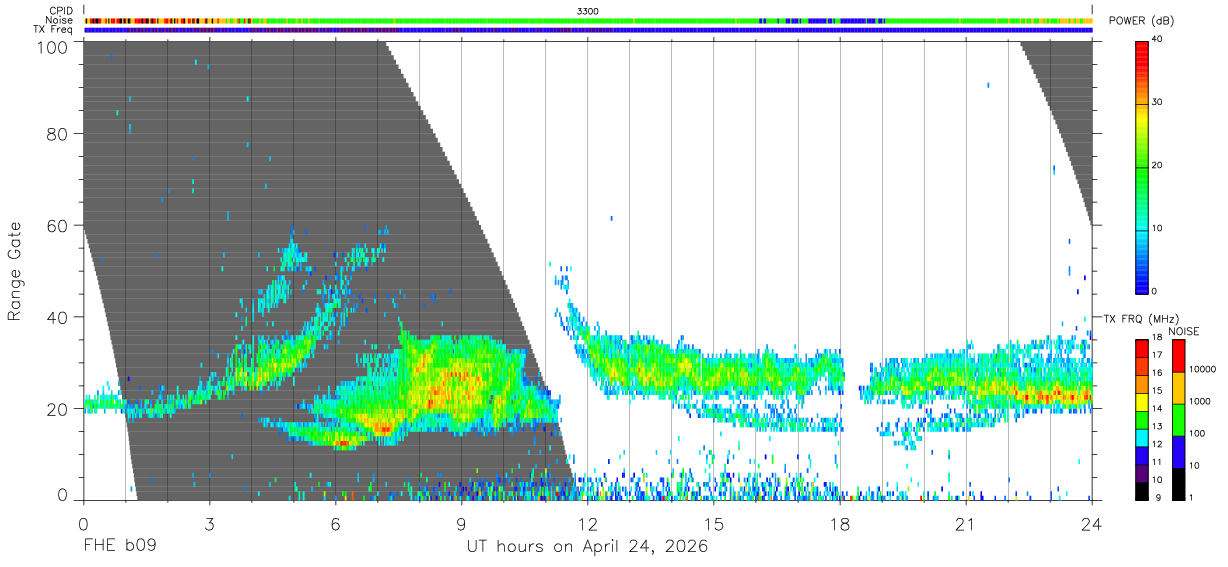The width and height of the screenshot is (1228, 567).
Task: Click the 24 hour tick on UT axis
Action: tap(1092, 522)
